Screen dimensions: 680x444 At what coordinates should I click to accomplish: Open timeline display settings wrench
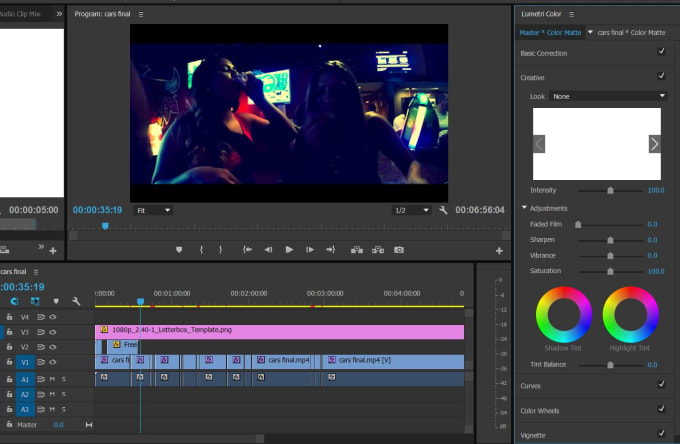76,301
